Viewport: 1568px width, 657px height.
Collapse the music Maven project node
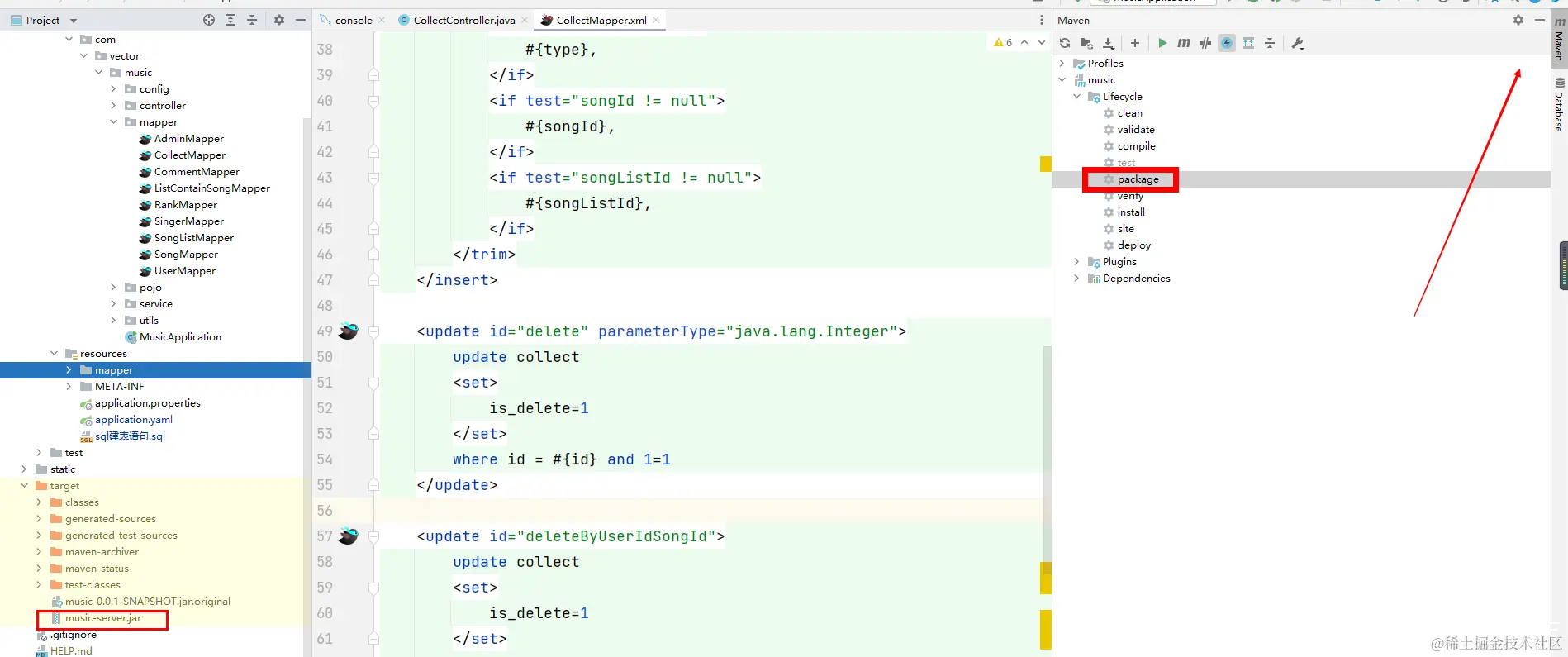pos(1062,79)
